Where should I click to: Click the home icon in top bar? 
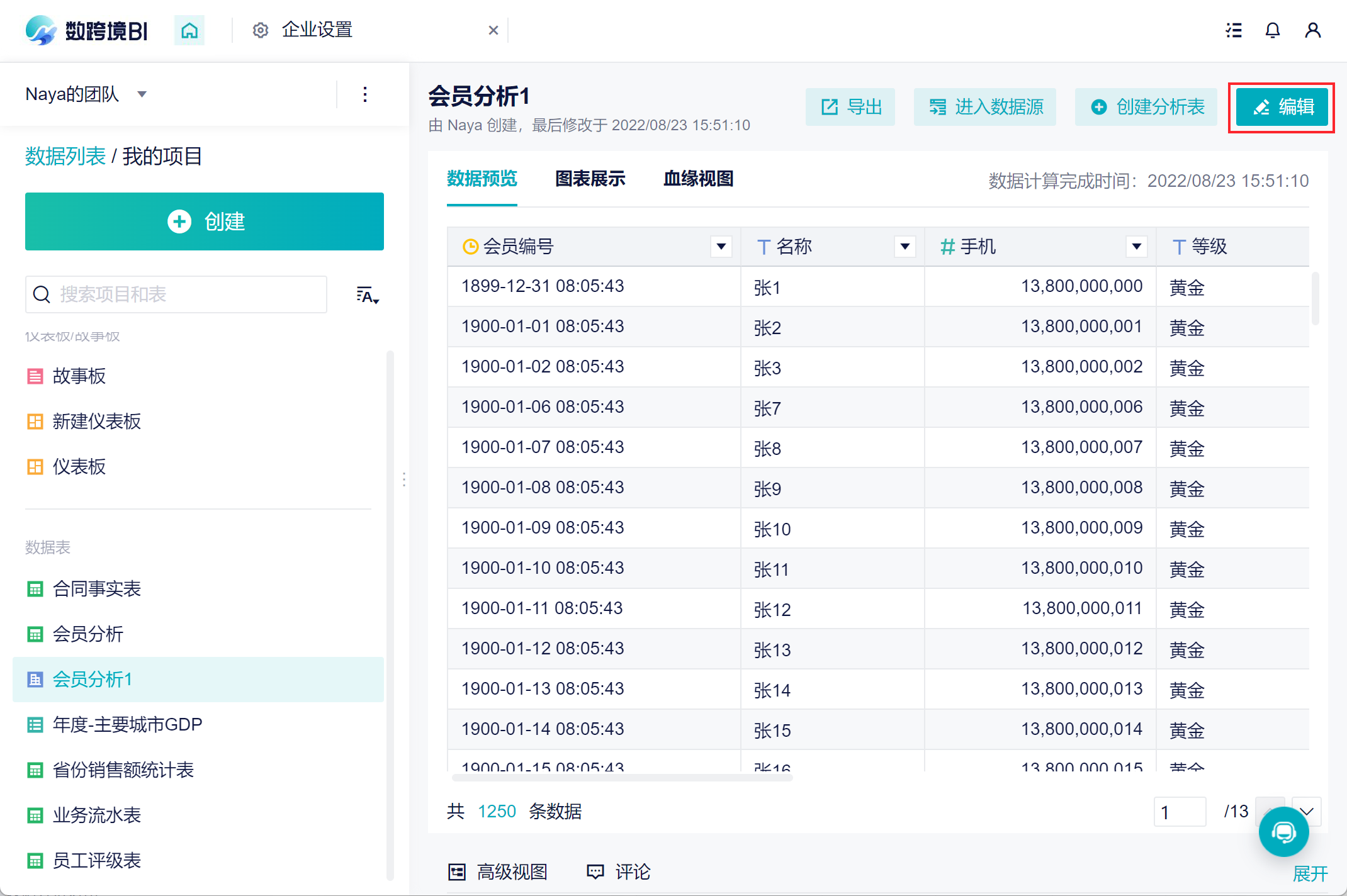189,30
